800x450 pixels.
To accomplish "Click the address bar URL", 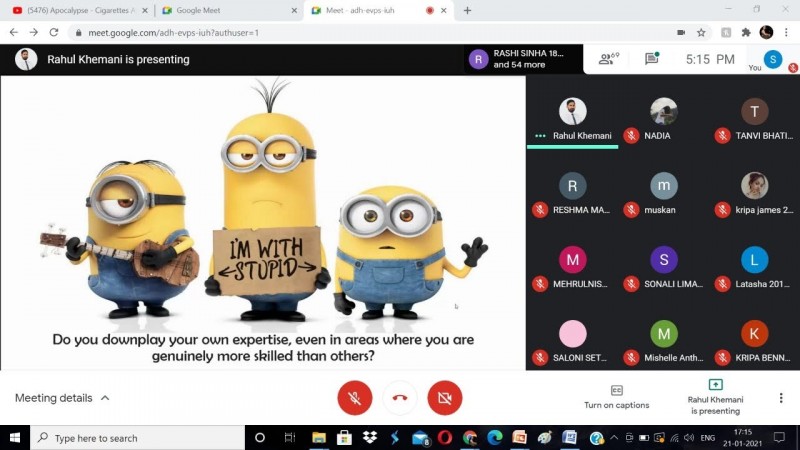I will pos(173,33).
